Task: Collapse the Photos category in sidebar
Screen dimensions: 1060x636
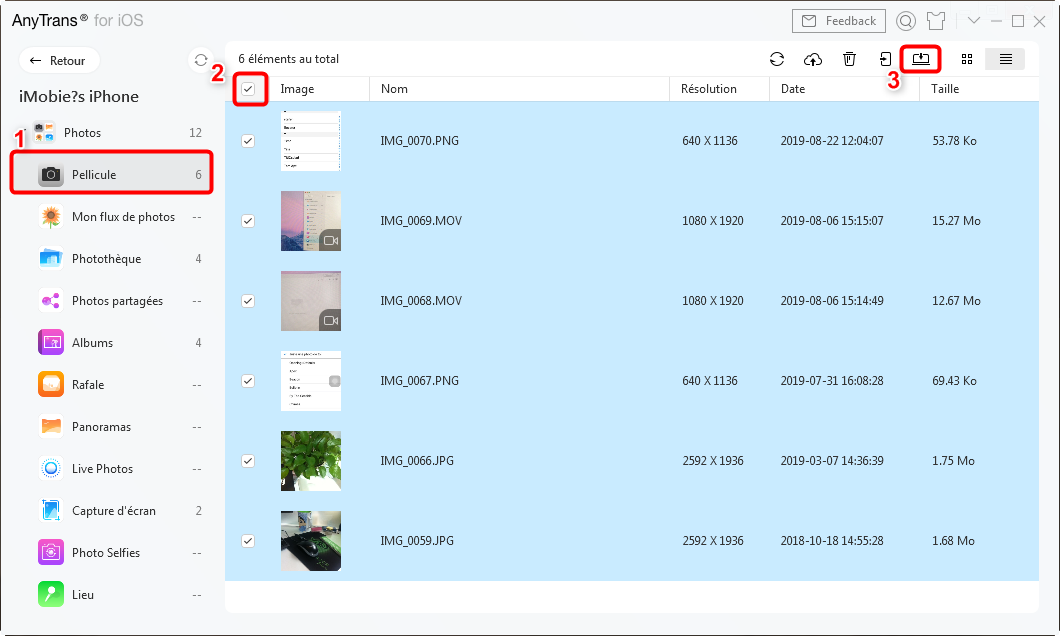Action: (82, 133)
